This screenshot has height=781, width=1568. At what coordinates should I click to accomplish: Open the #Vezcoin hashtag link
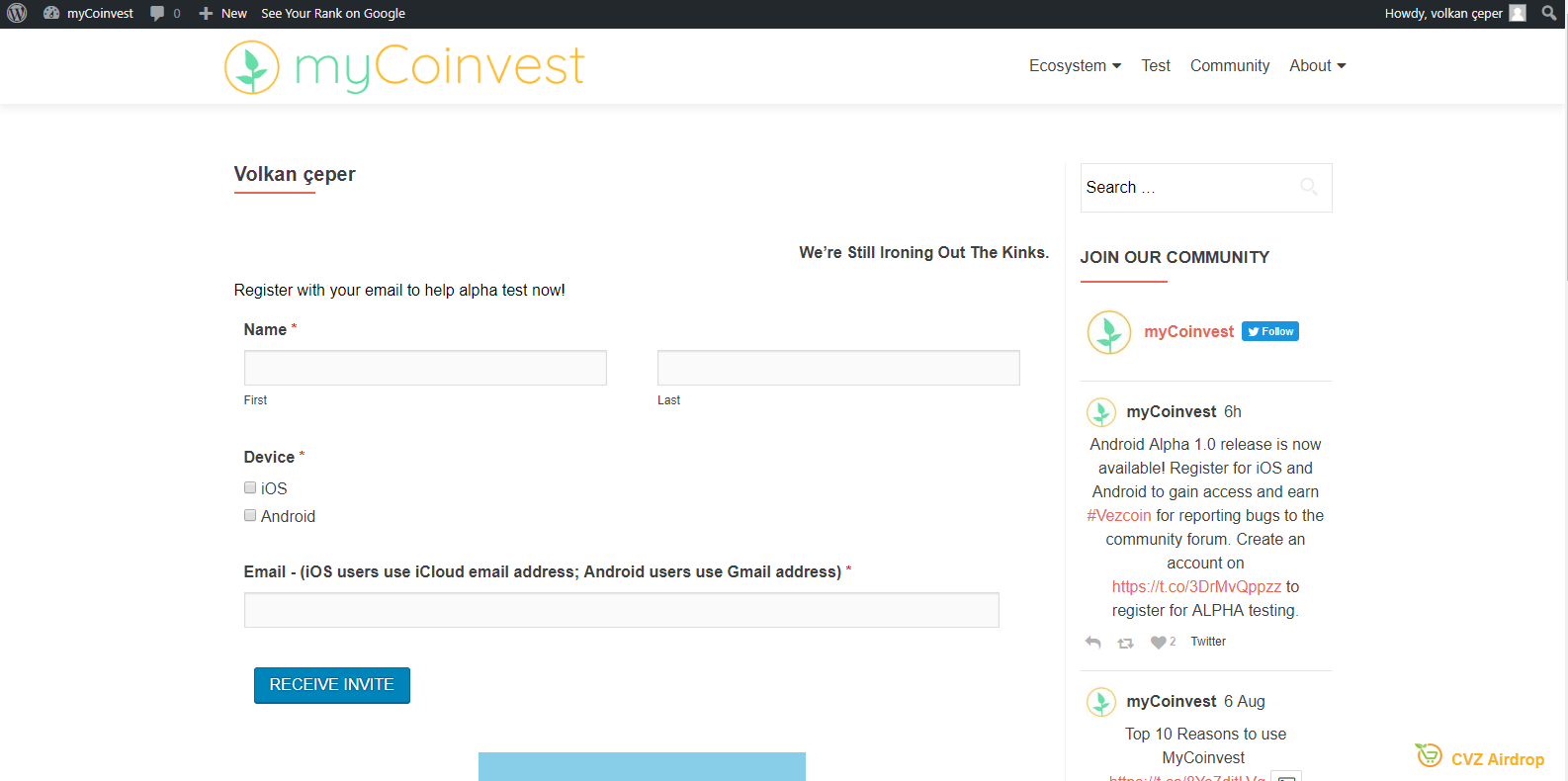tap(1119, 515)
